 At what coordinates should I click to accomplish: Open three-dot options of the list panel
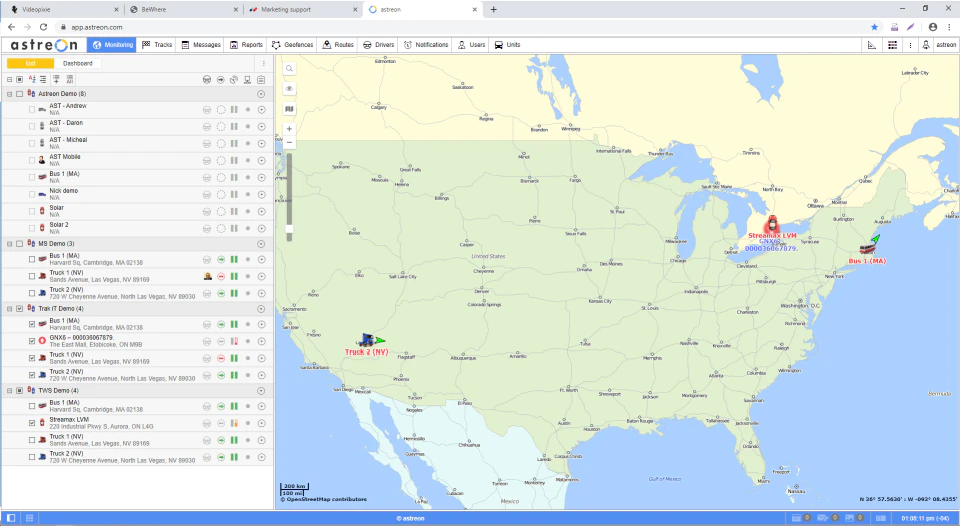click(264, 64)
